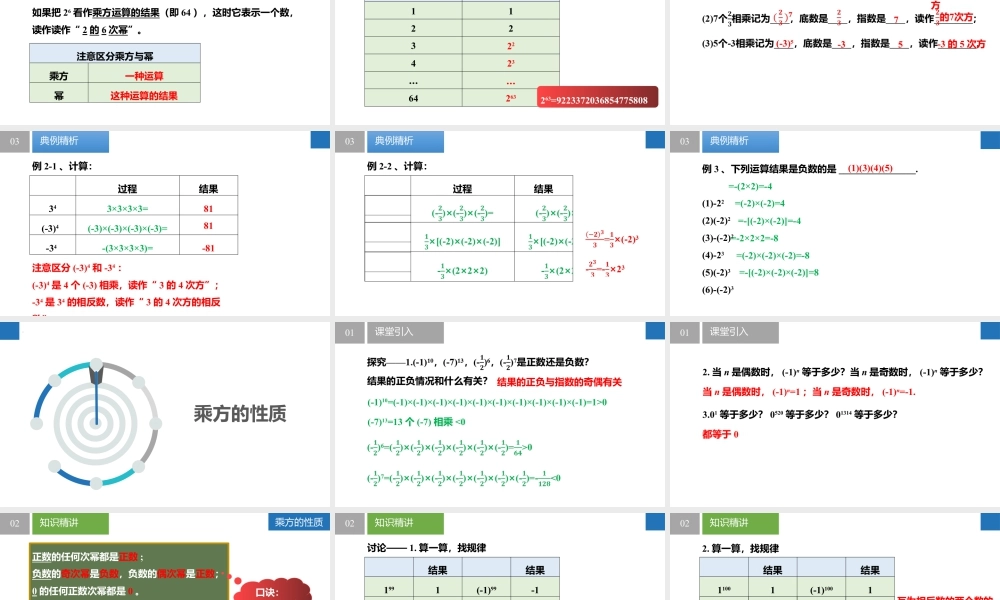Open the 课堂引入 slide starting 2.当n是偶数时

(x=835, y=414)
